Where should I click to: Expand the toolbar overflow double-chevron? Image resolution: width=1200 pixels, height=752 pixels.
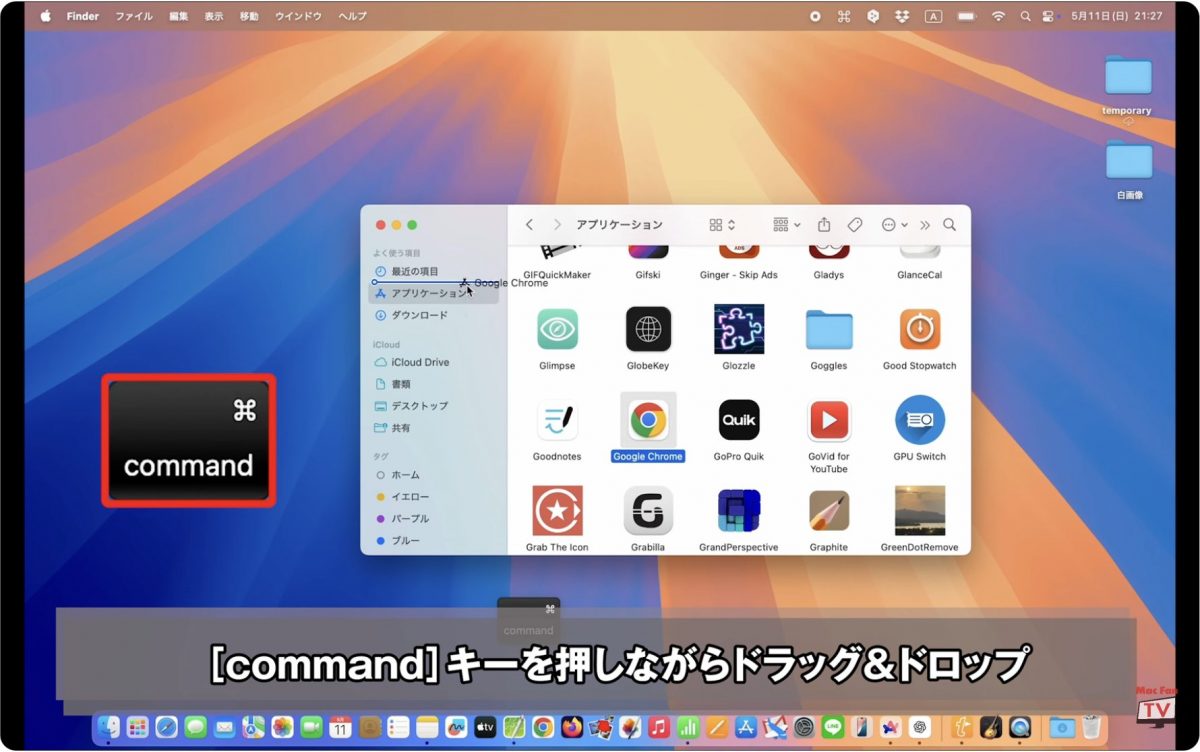[x=925, y=225]
